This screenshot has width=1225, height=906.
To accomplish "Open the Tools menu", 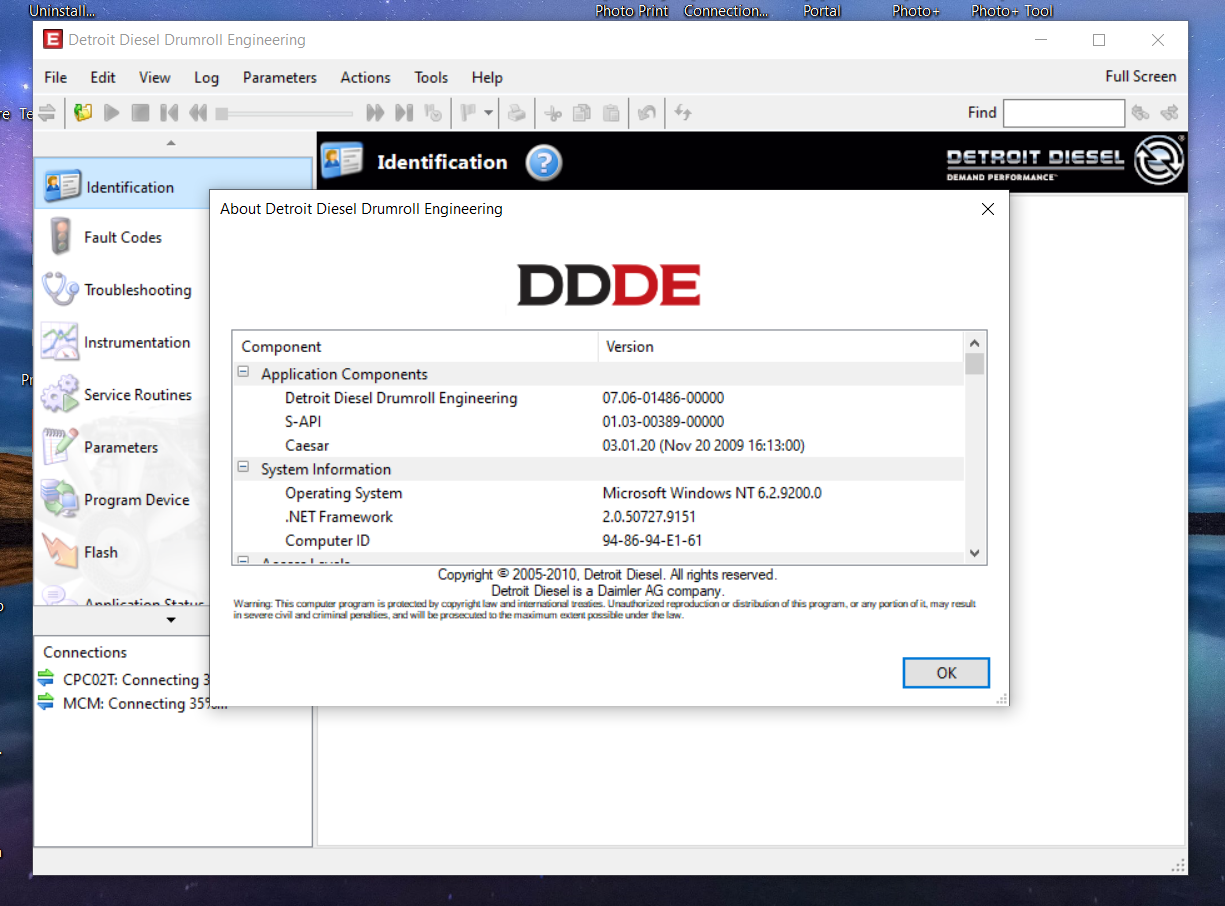I will 431,77.
